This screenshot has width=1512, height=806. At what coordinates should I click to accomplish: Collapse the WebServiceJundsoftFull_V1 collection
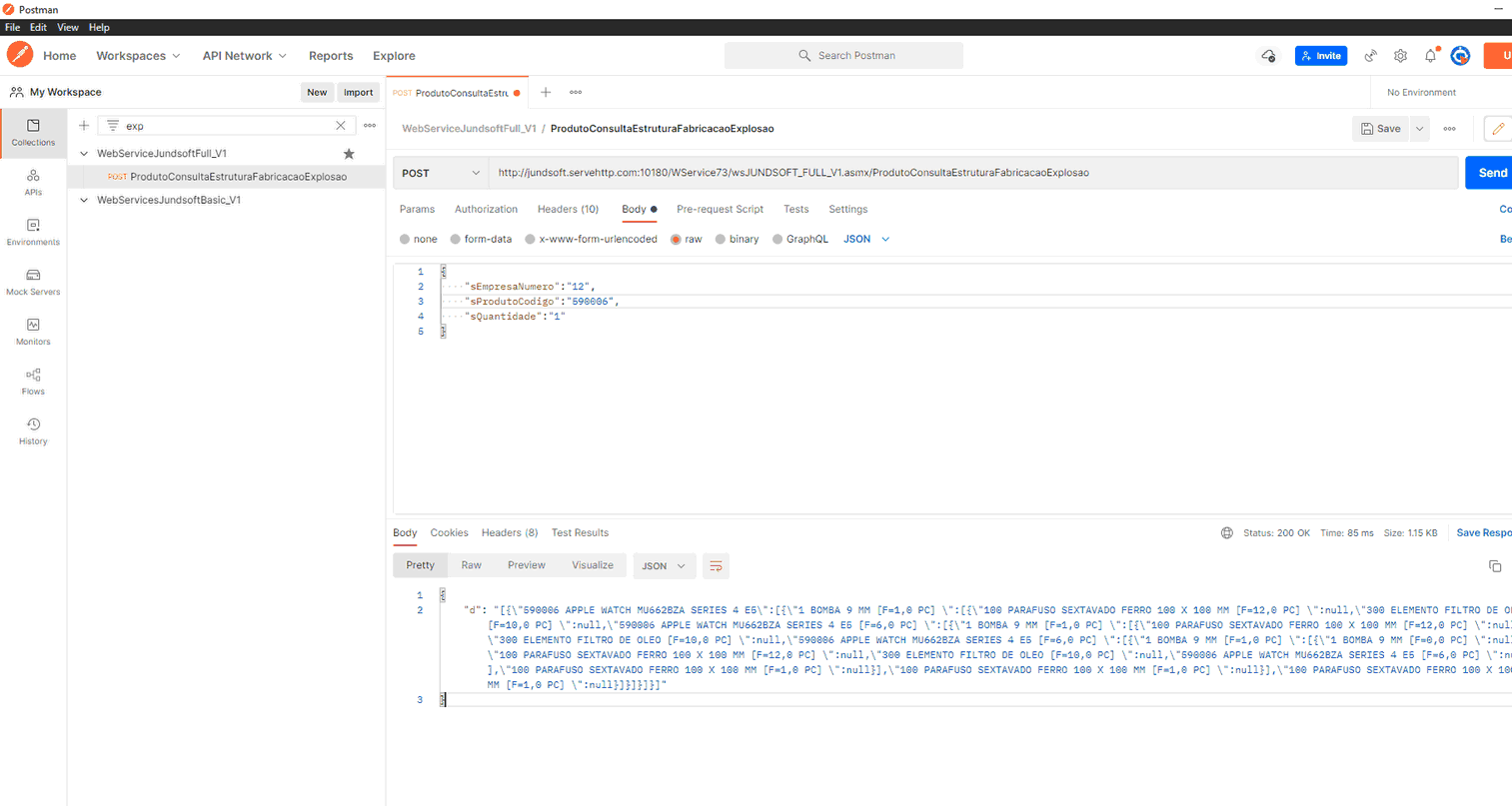(x=84, y=154)
